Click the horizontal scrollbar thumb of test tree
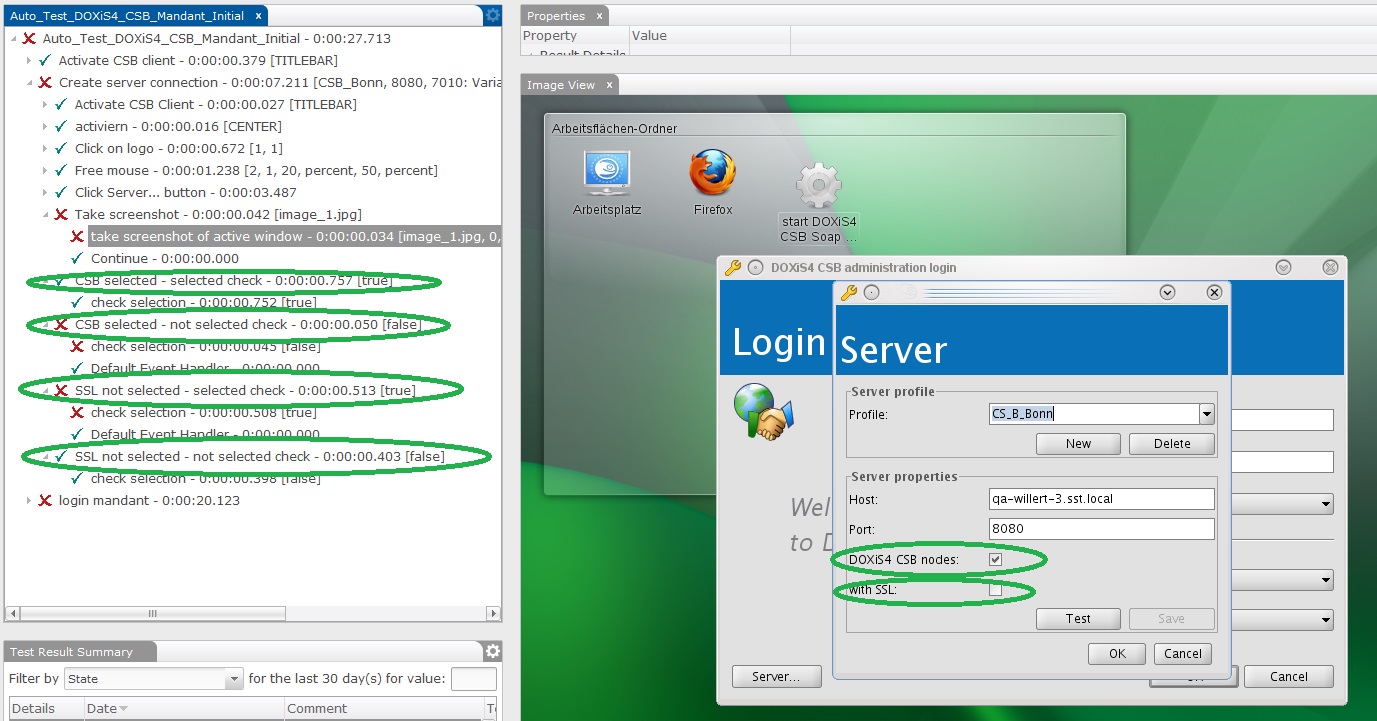Screen dimensions: 1377x721 pyautogui.click(x=152, y=613)
